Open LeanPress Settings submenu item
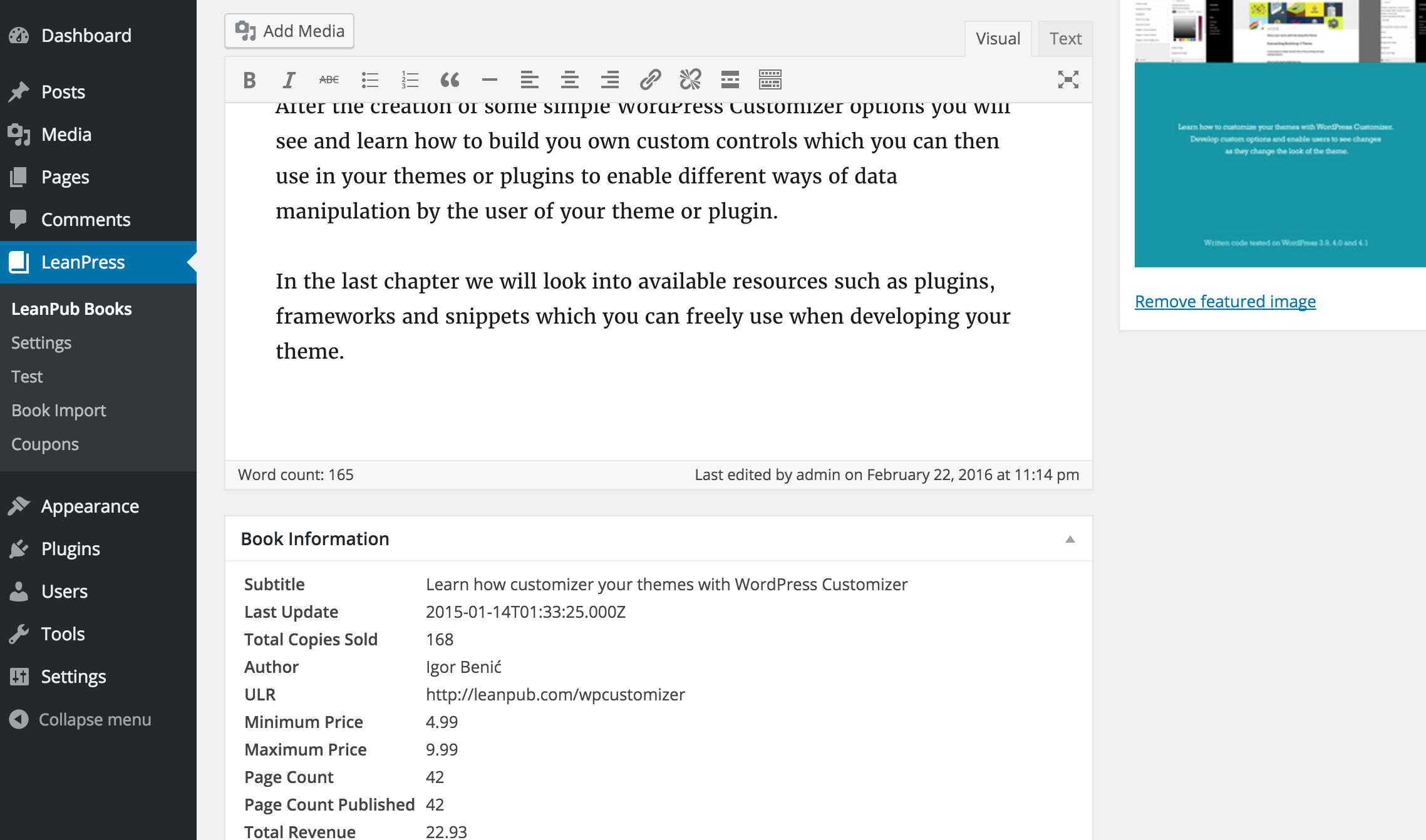Image resolution: width=1426 pixels, height=840 pixels. (41, 343)
